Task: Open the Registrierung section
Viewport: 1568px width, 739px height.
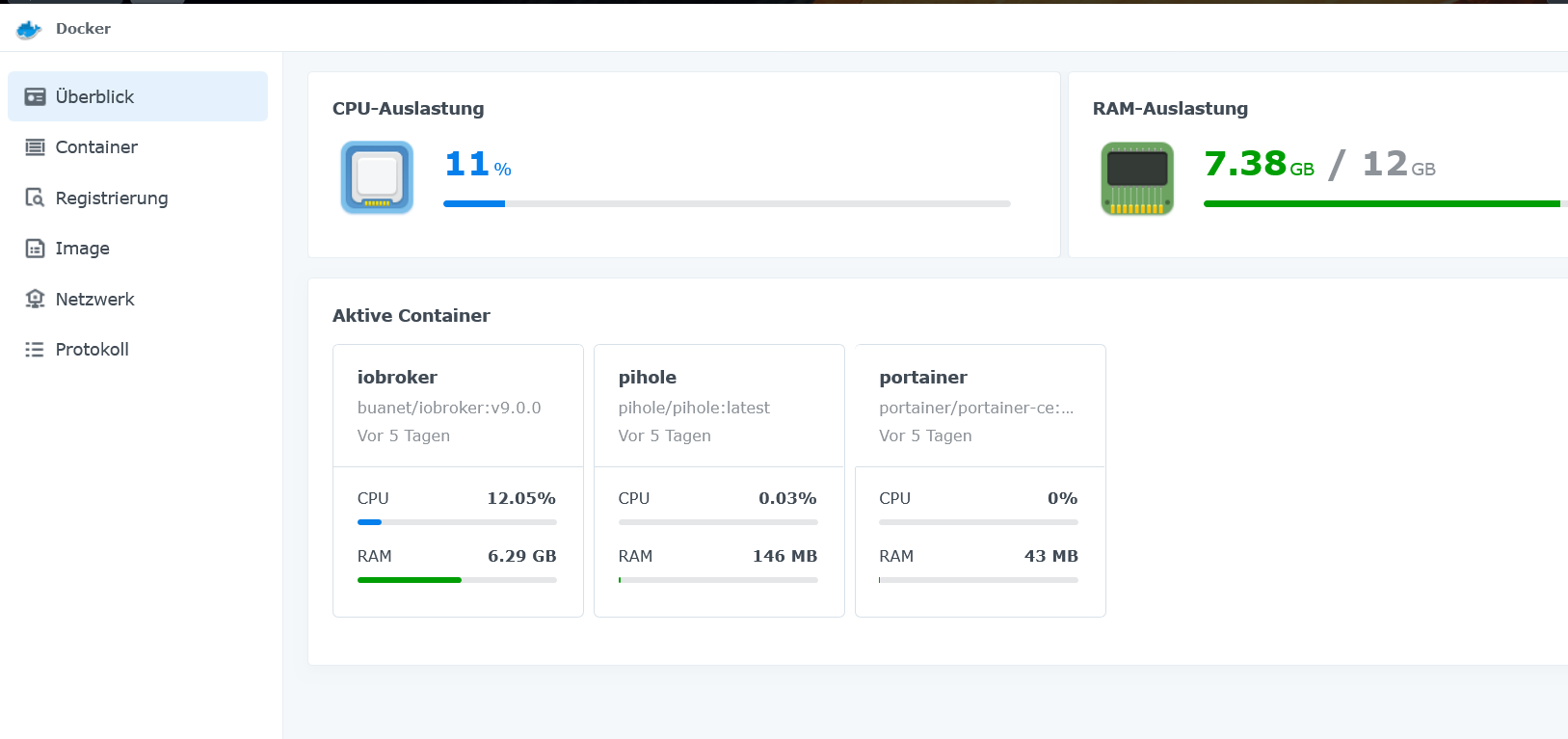Action: pyautogui.click(x=138, y=198)
